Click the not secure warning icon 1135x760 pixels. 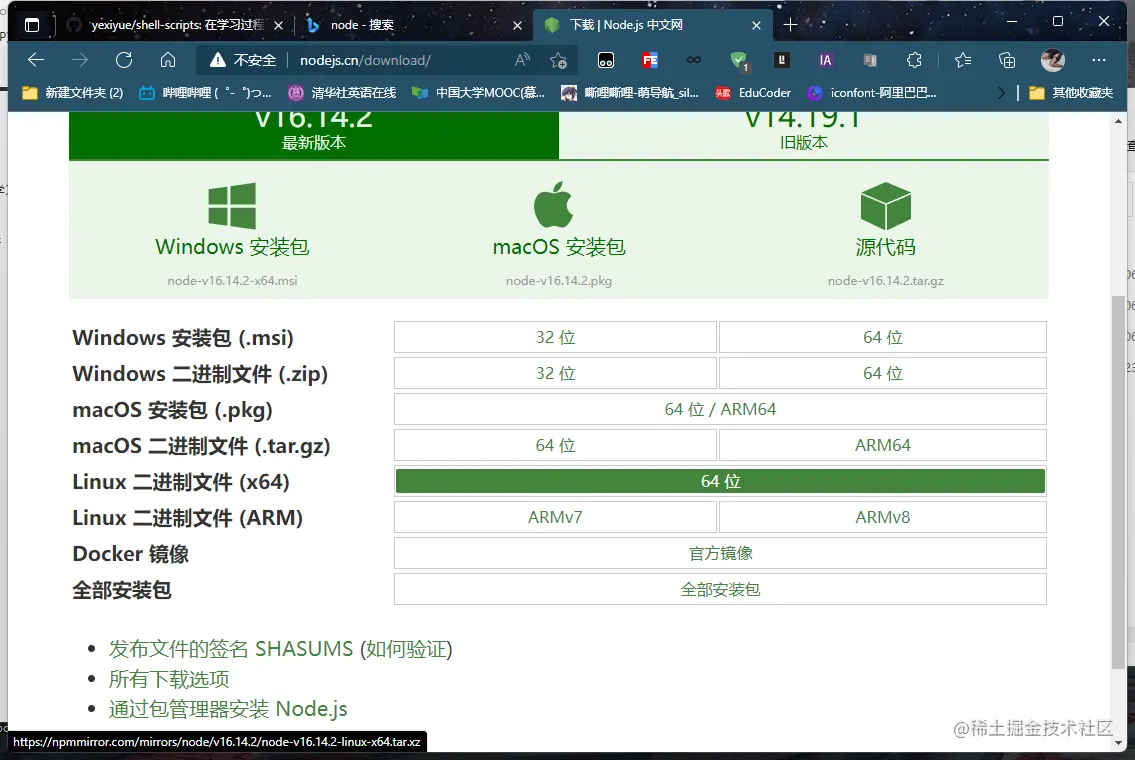(217, 60)
